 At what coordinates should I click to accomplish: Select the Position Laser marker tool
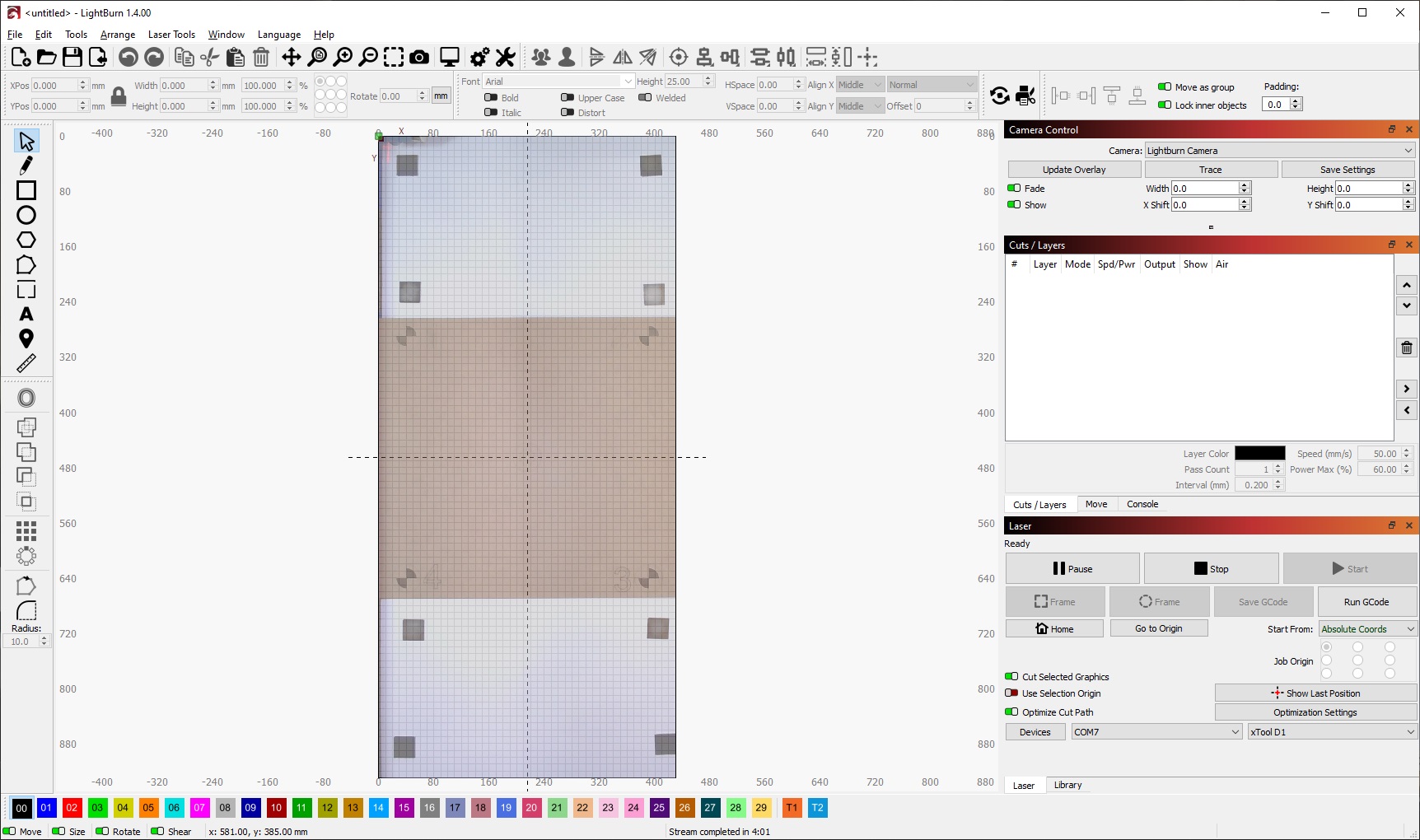point(26,338)
